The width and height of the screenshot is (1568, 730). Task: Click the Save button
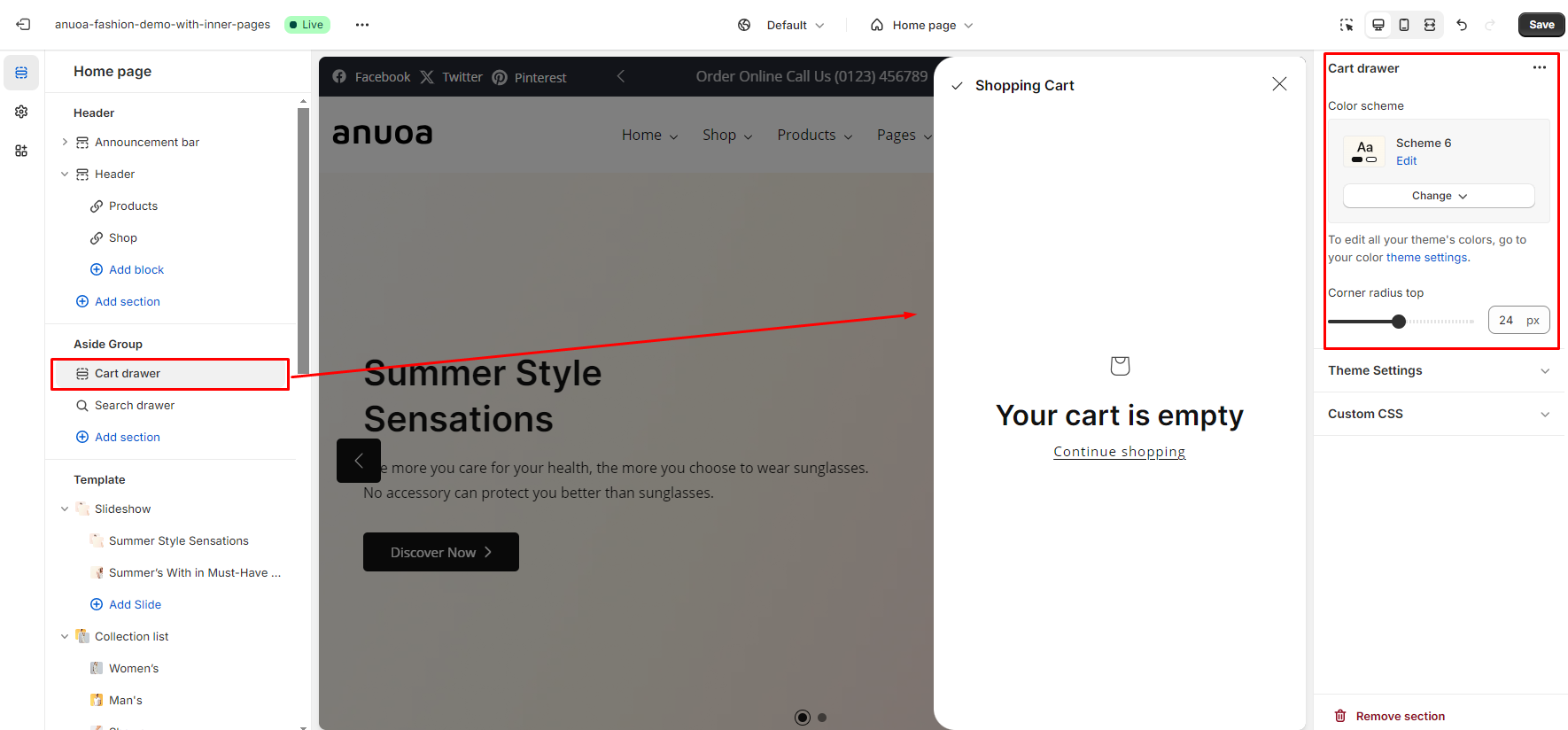pyautogui.click(x=1541, y=25)
